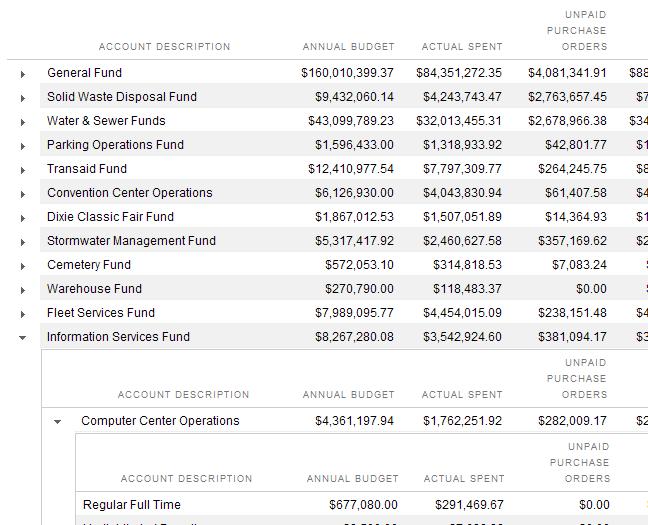Expand Water & Sewer Funds row
This screenshot has height=525, width=648.
23,122
